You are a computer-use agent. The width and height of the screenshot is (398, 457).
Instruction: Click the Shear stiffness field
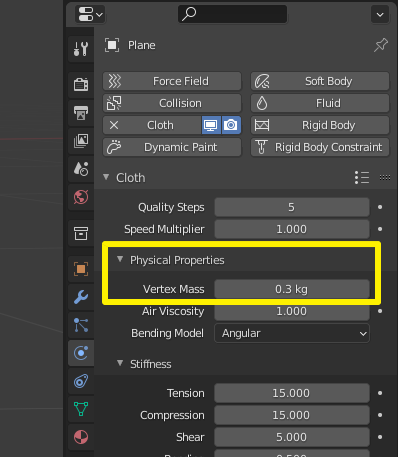point(292,437)
